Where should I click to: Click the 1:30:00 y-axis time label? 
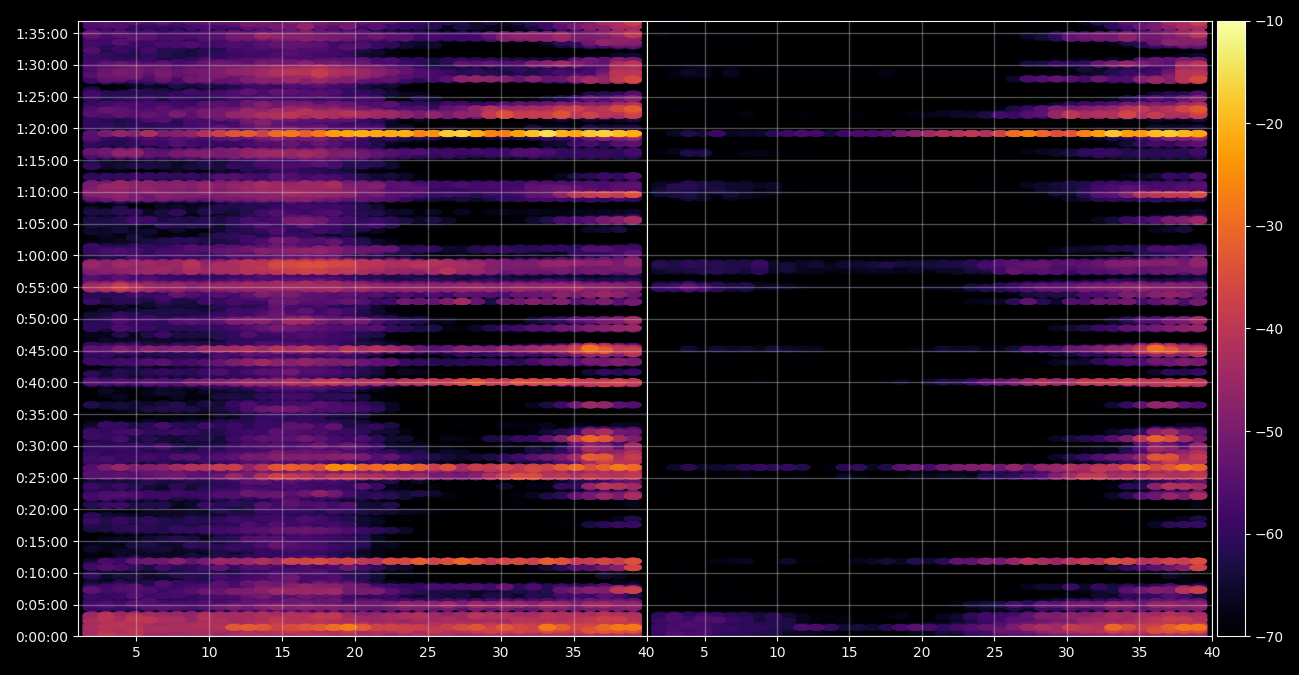[x=42, y=65]
